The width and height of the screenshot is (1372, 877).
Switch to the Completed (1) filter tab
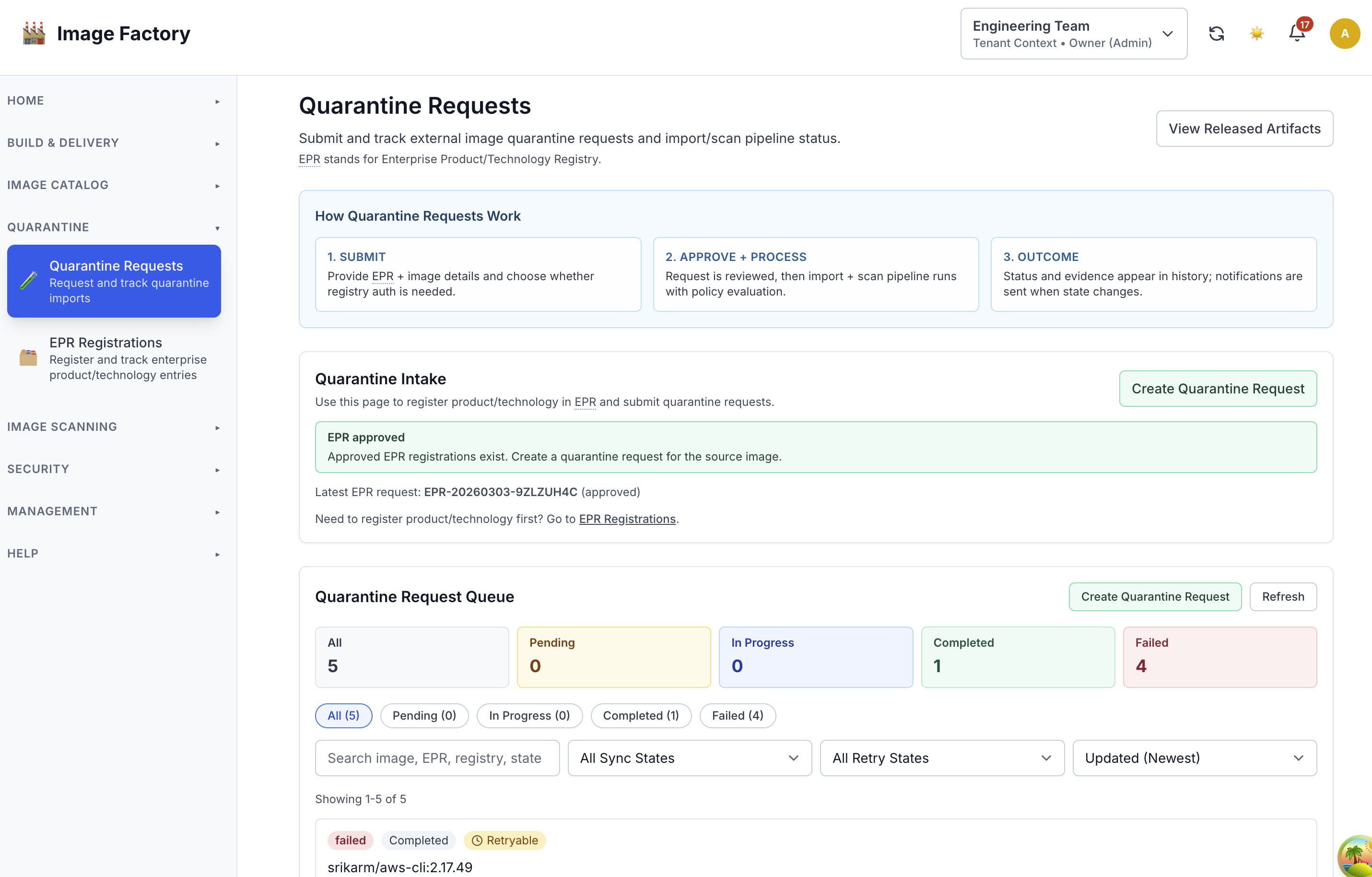pyautogui.click(x=640, y=715)
